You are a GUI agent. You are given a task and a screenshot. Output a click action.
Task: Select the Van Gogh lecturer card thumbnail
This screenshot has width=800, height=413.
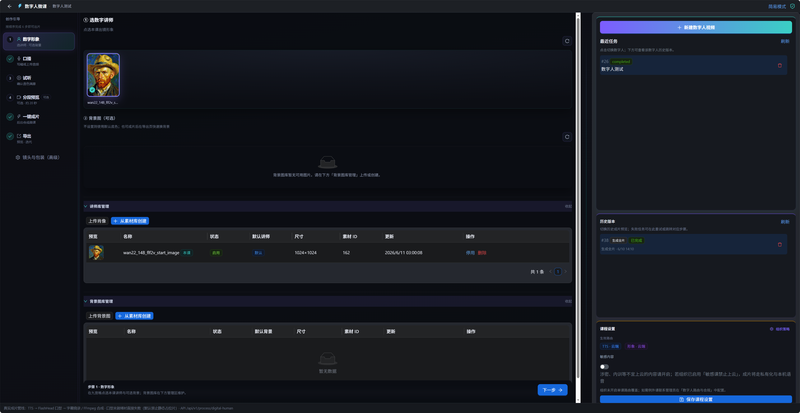coord(103,75)
